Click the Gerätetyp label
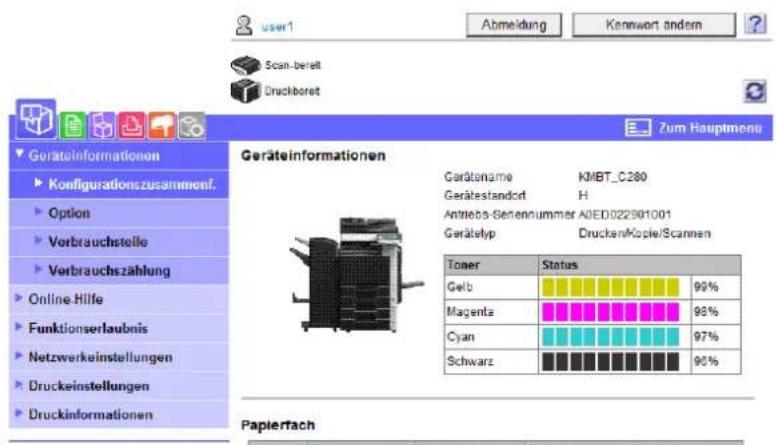 click(x=470, y=234)
